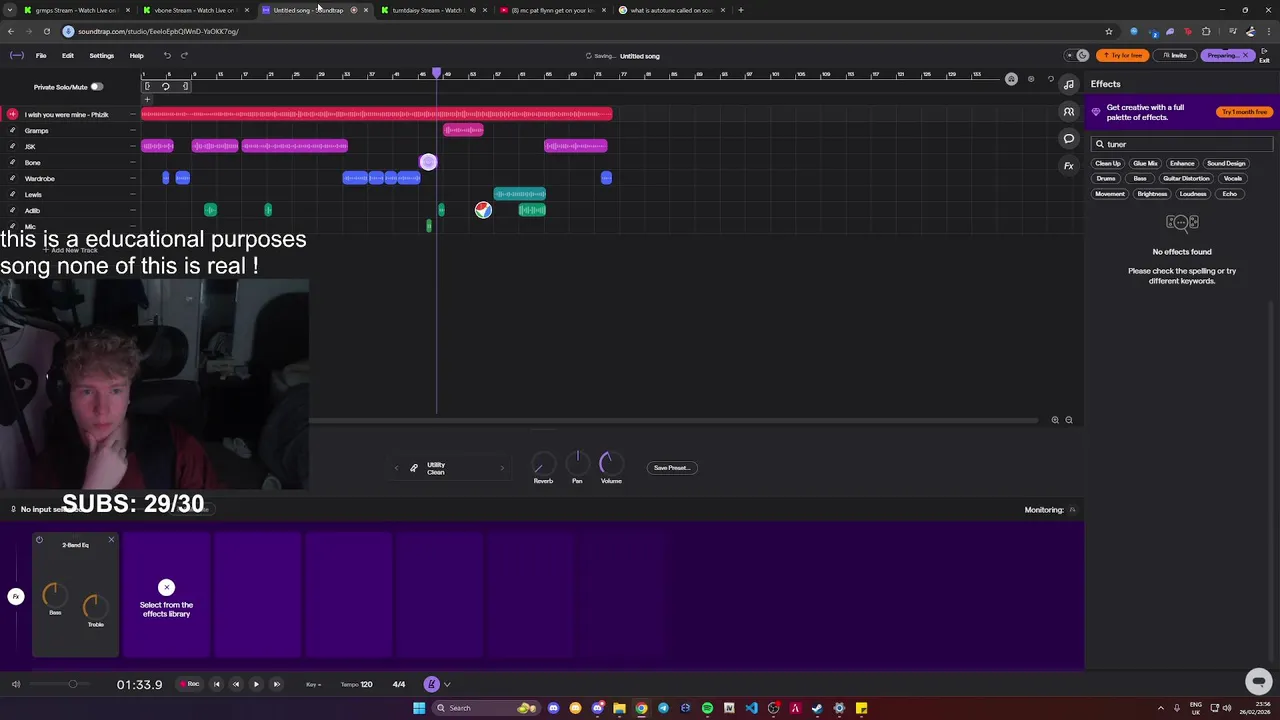
Task: Click the search magnifier in effects search
Action: (x=1100, y=144)
